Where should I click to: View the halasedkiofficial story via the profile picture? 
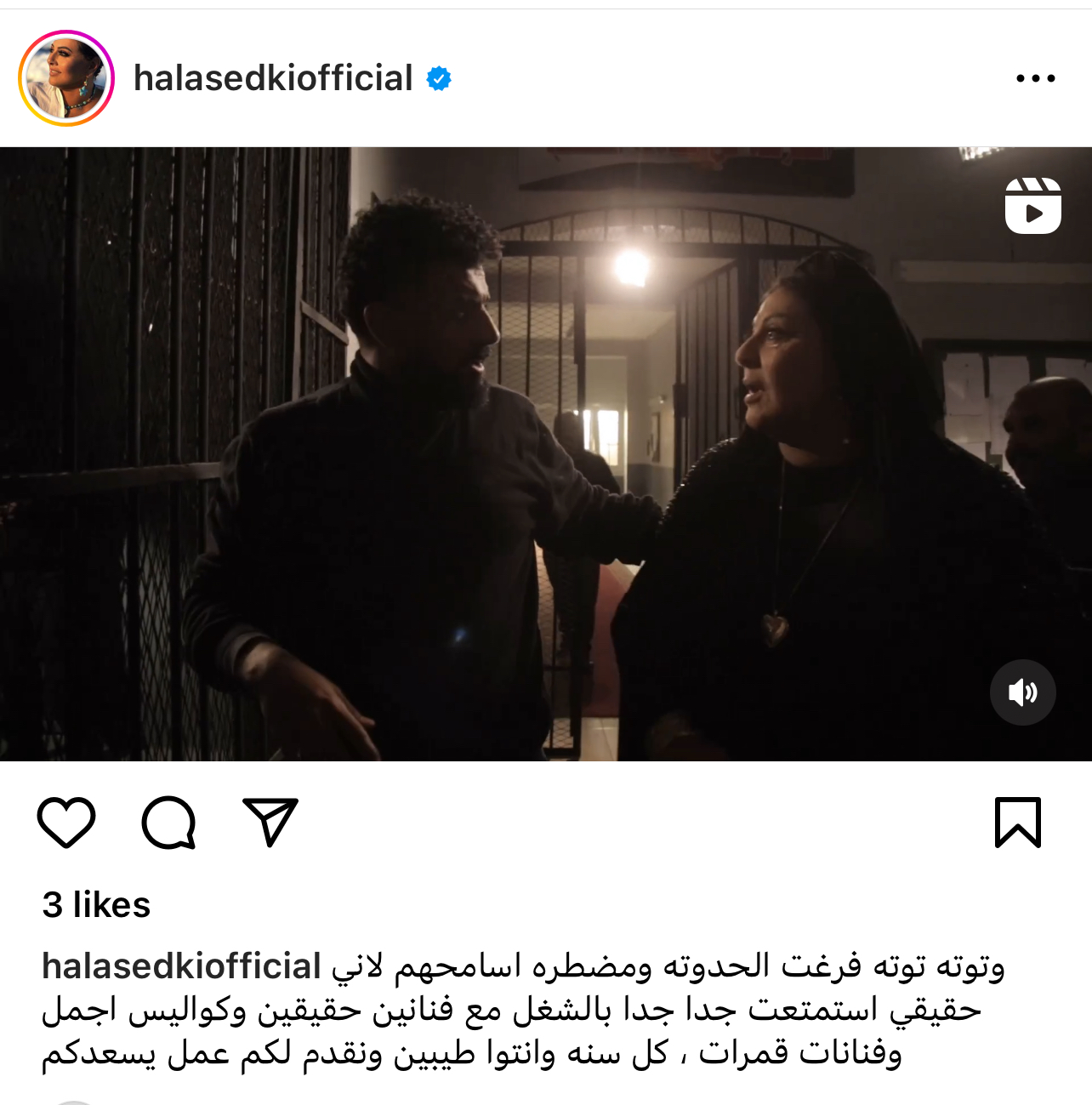point(66,78)
